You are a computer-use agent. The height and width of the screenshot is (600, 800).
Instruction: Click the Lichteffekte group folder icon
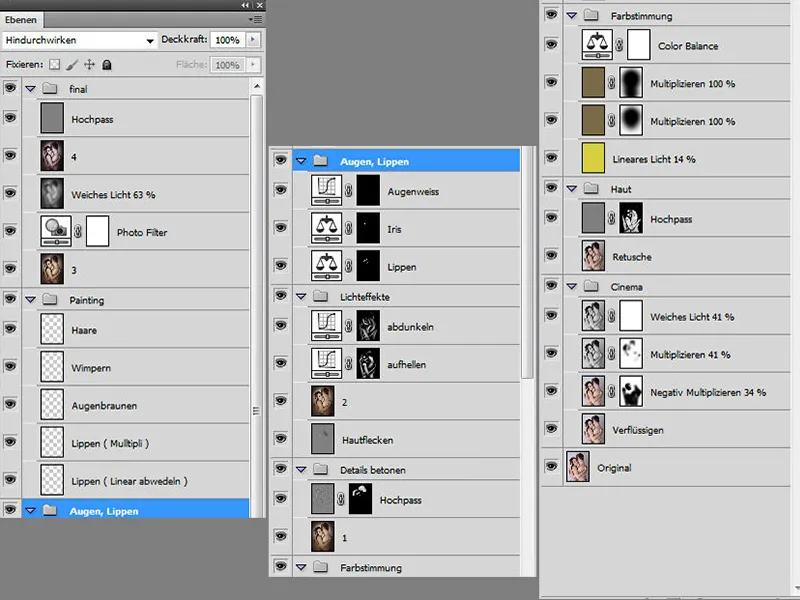point(320,296)
